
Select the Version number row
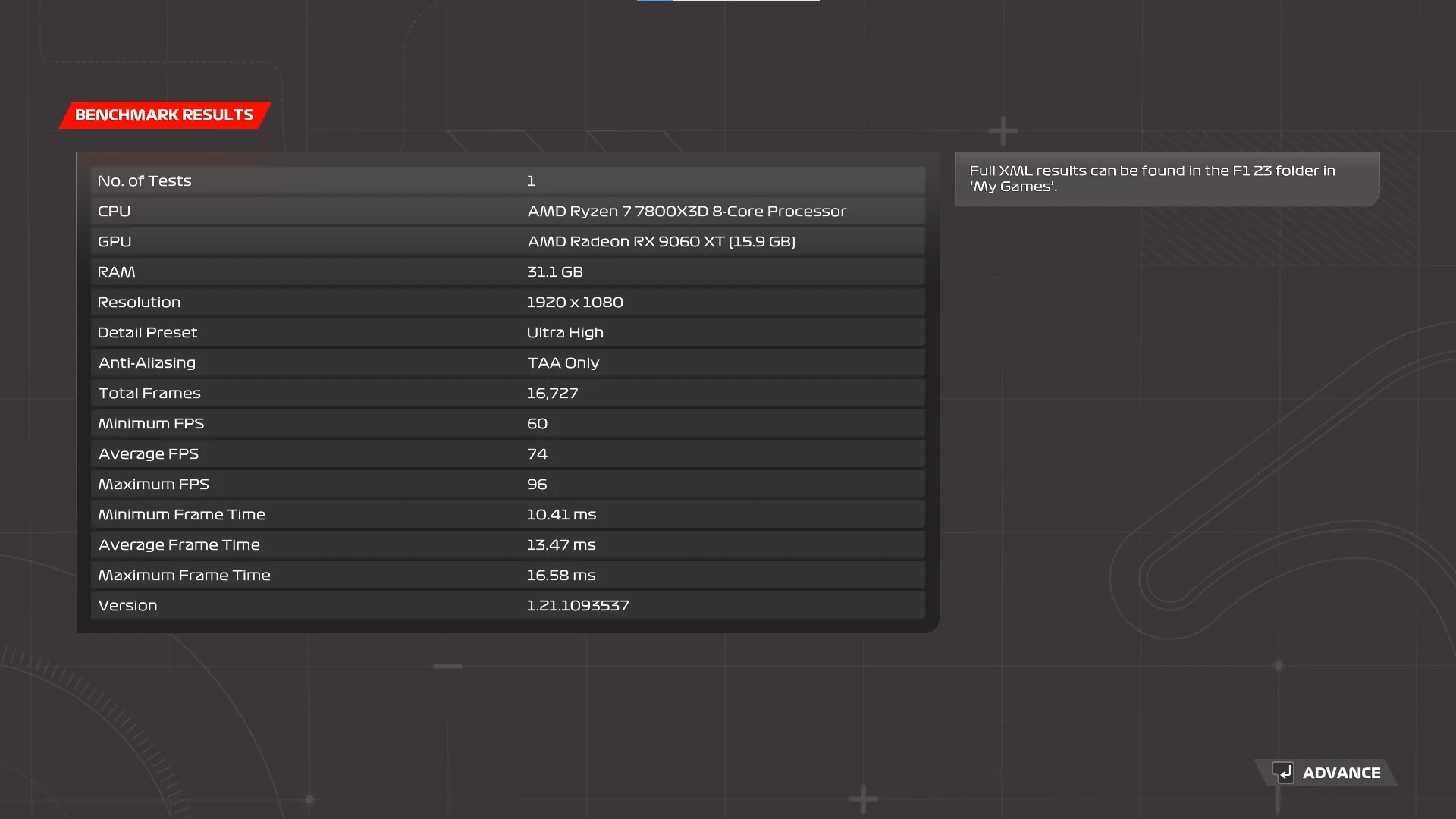pos(507,606)
